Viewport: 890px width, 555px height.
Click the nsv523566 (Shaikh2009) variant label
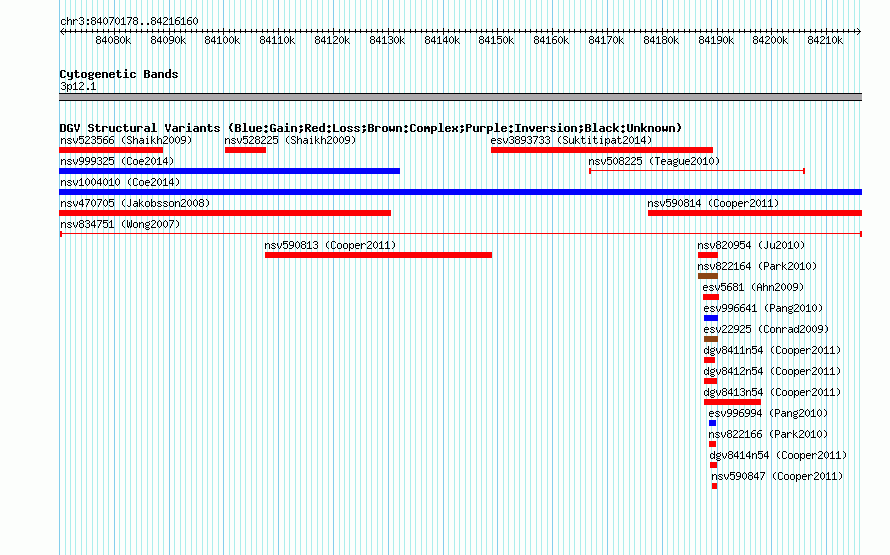126,140
